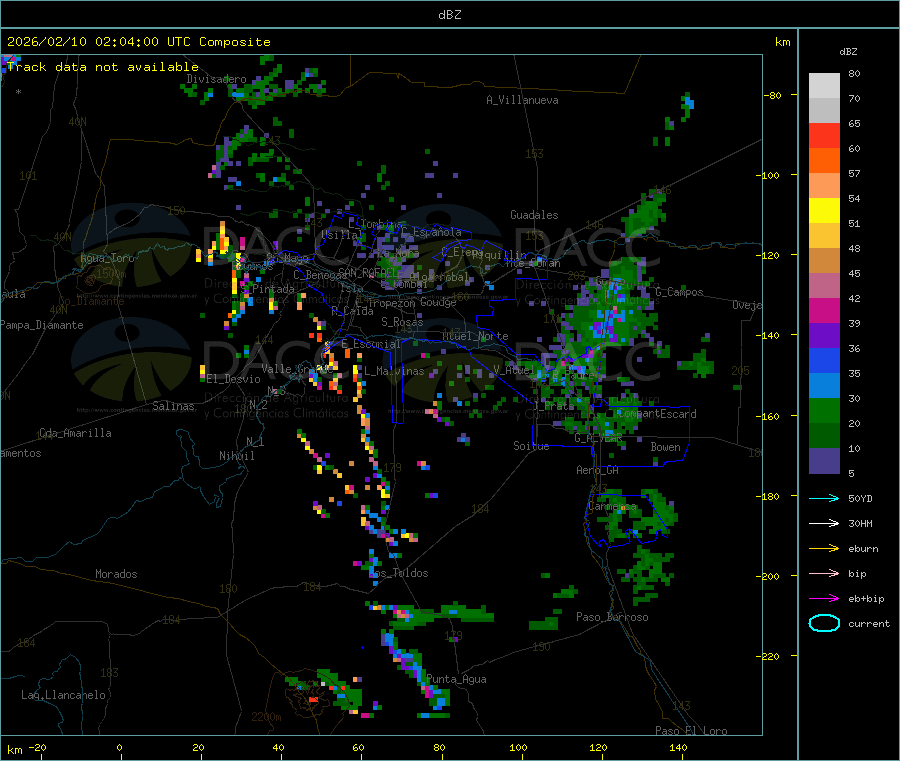Viewport: 900px width, 761px height.
Task: Click the '0' km tick on the bottom axis
Action: coord(119,747)
